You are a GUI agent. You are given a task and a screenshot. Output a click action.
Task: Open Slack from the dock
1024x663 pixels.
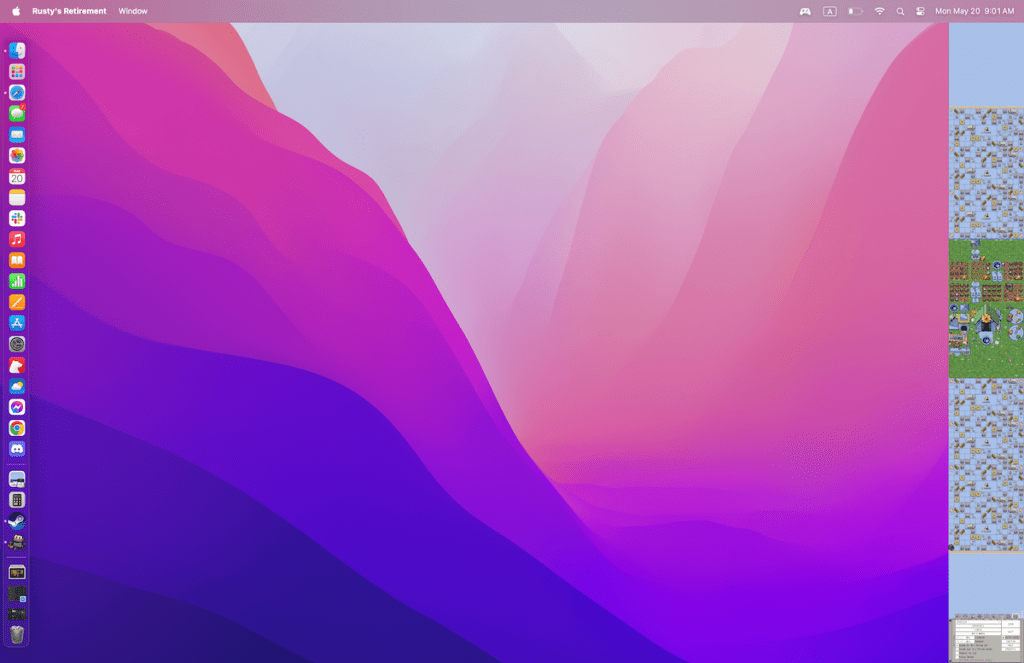click(17, 218)
